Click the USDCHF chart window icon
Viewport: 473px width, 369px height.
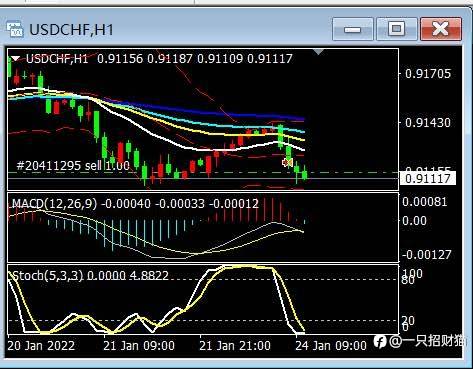click(x=15, y=29)
